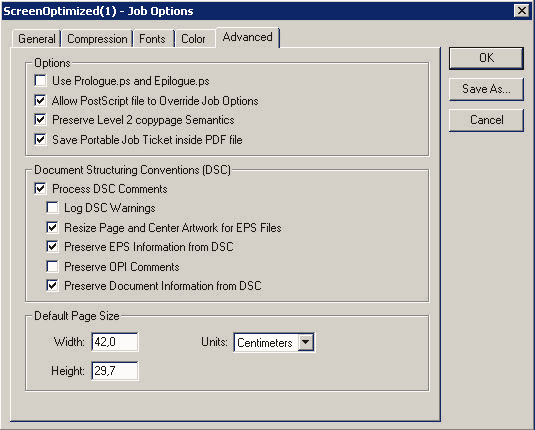Image resolution: width=535 pixels, height=430 pixels.
Task: Select the Centimeters units combo box
Action: coord(274,342)
